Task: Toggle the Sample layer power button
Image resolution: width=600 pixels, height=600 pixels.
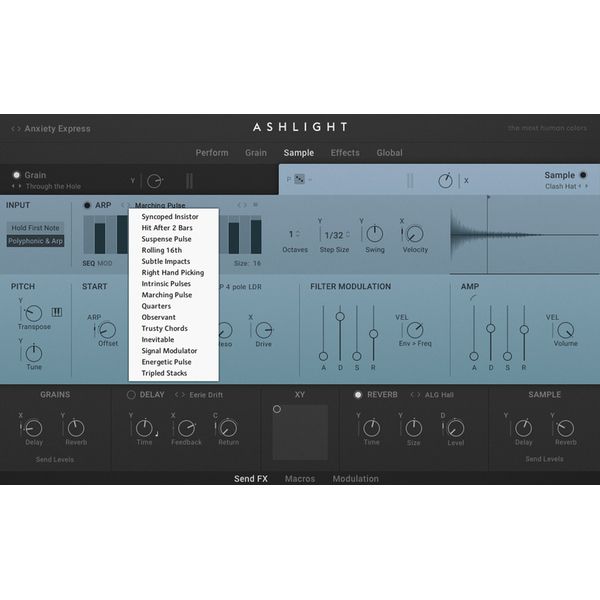Action: click(x=583, y=175)
